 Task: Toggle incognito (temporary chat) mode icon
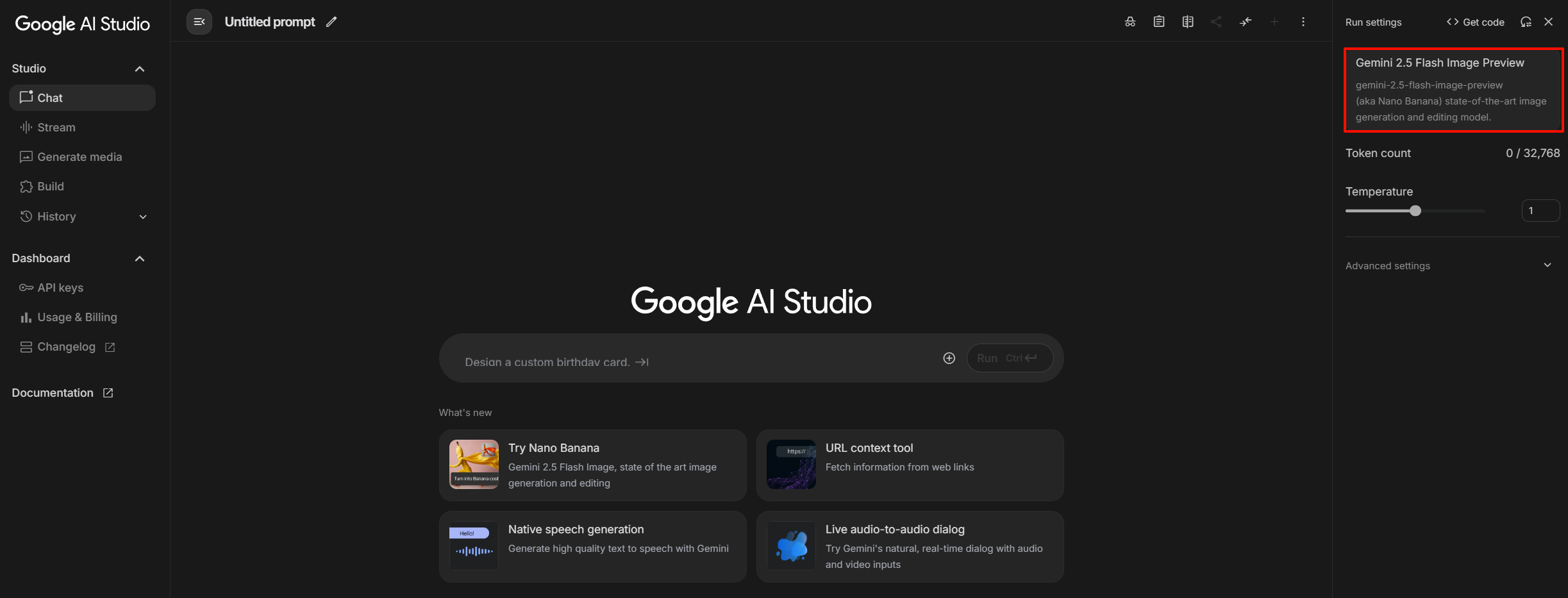coord(1130,22)
